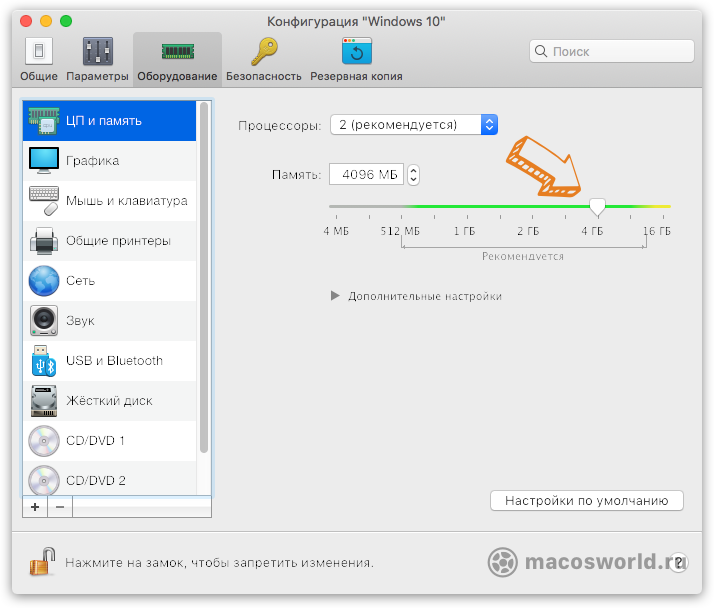Screen dimensions: 714x608
Task: Click the hard disk drive icon
Action: pyautogui.click(x=44, y=401)
